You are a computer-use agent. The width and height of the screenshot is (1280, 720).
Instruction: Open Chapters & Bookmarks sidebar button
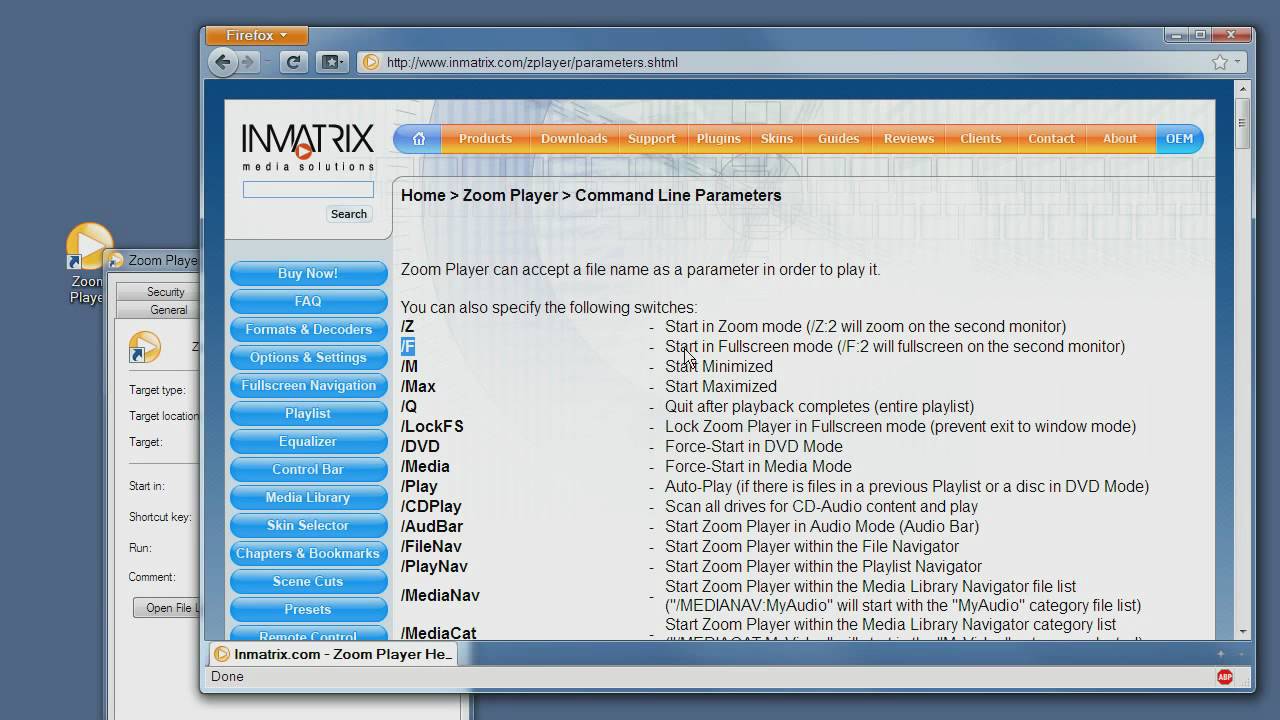pos(308,553)
